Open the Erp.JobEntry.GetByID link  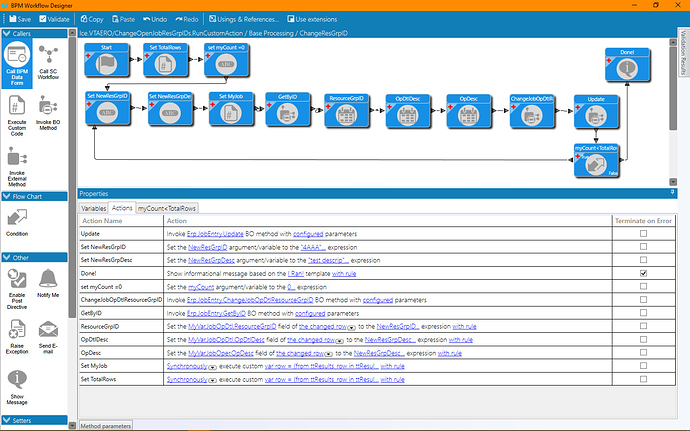pyautogui.click(x=217, y=313)
